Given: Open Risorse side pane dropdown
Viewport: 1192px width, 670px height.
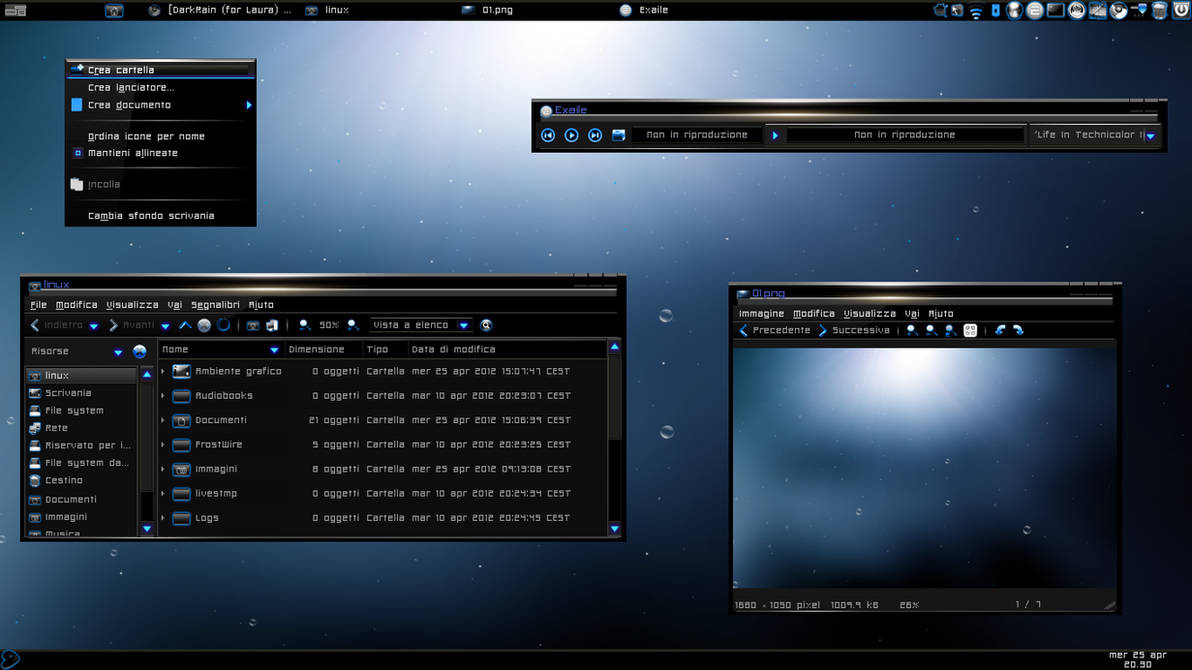Looking at the screenshot, I should (x=118, y=351).
